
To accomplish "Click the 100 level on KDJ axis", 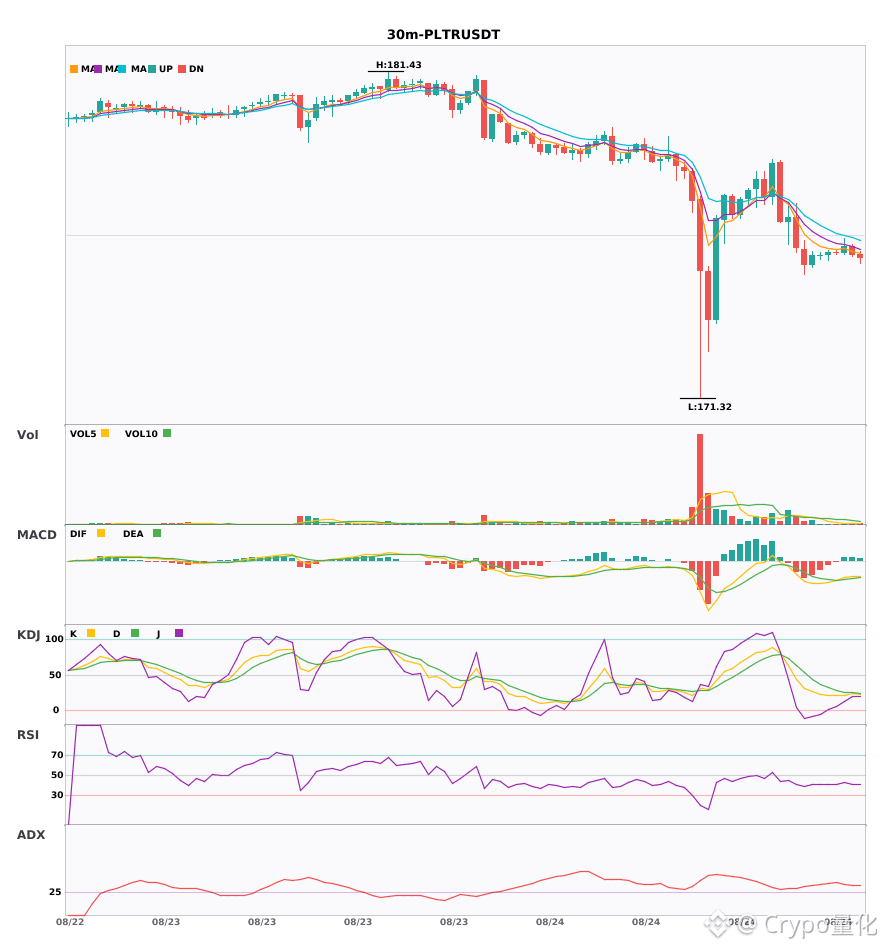I will pos(55,639).
